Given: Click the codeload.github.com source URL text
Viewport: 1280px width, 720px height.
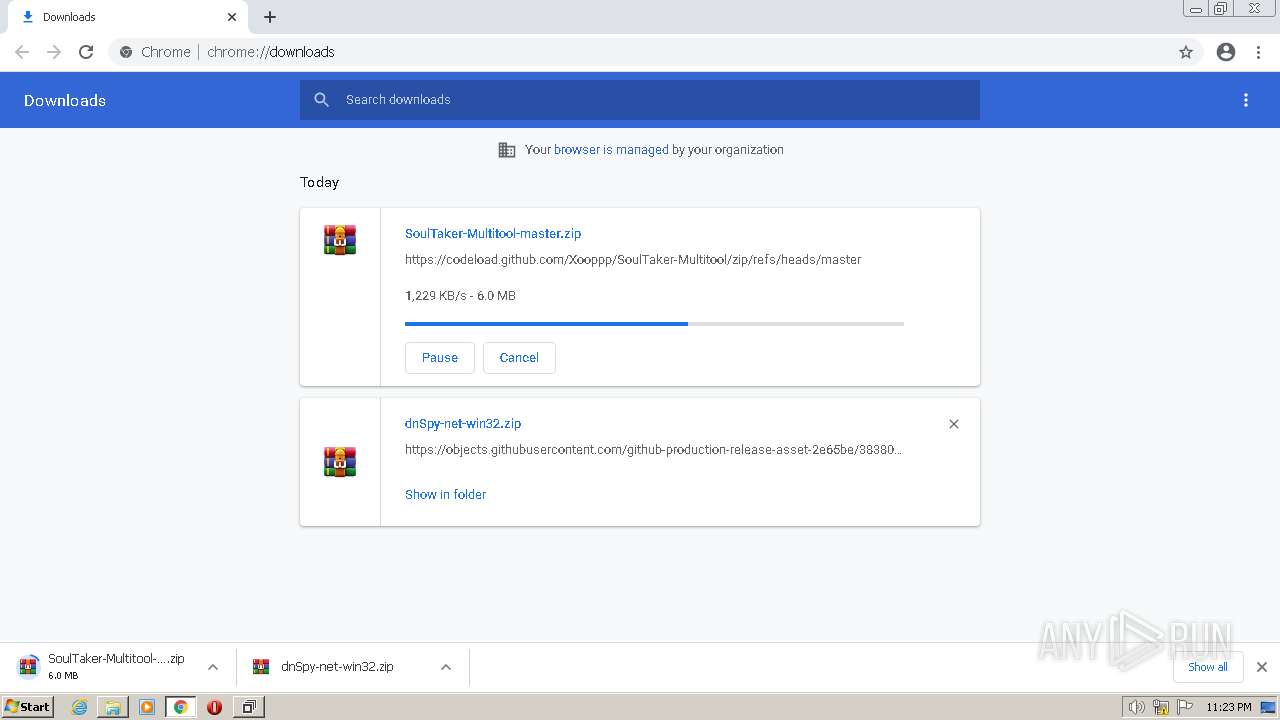Looking at the screenshot, I should [633, 259].
